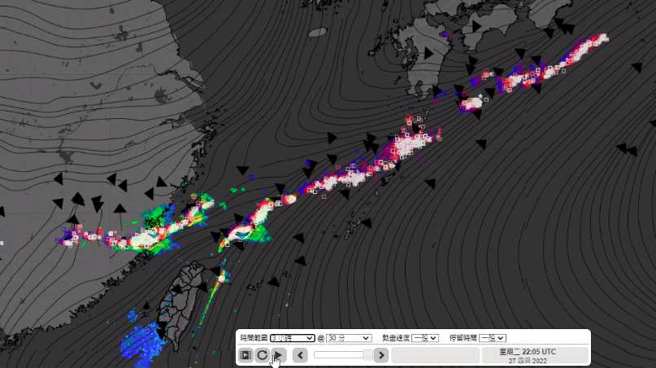Open the dwell time dropdown
Screen dimensions: 656x368
493,338
